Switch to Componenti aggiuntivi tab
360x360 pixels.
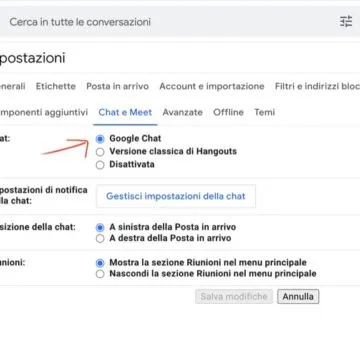coord(44,112)
